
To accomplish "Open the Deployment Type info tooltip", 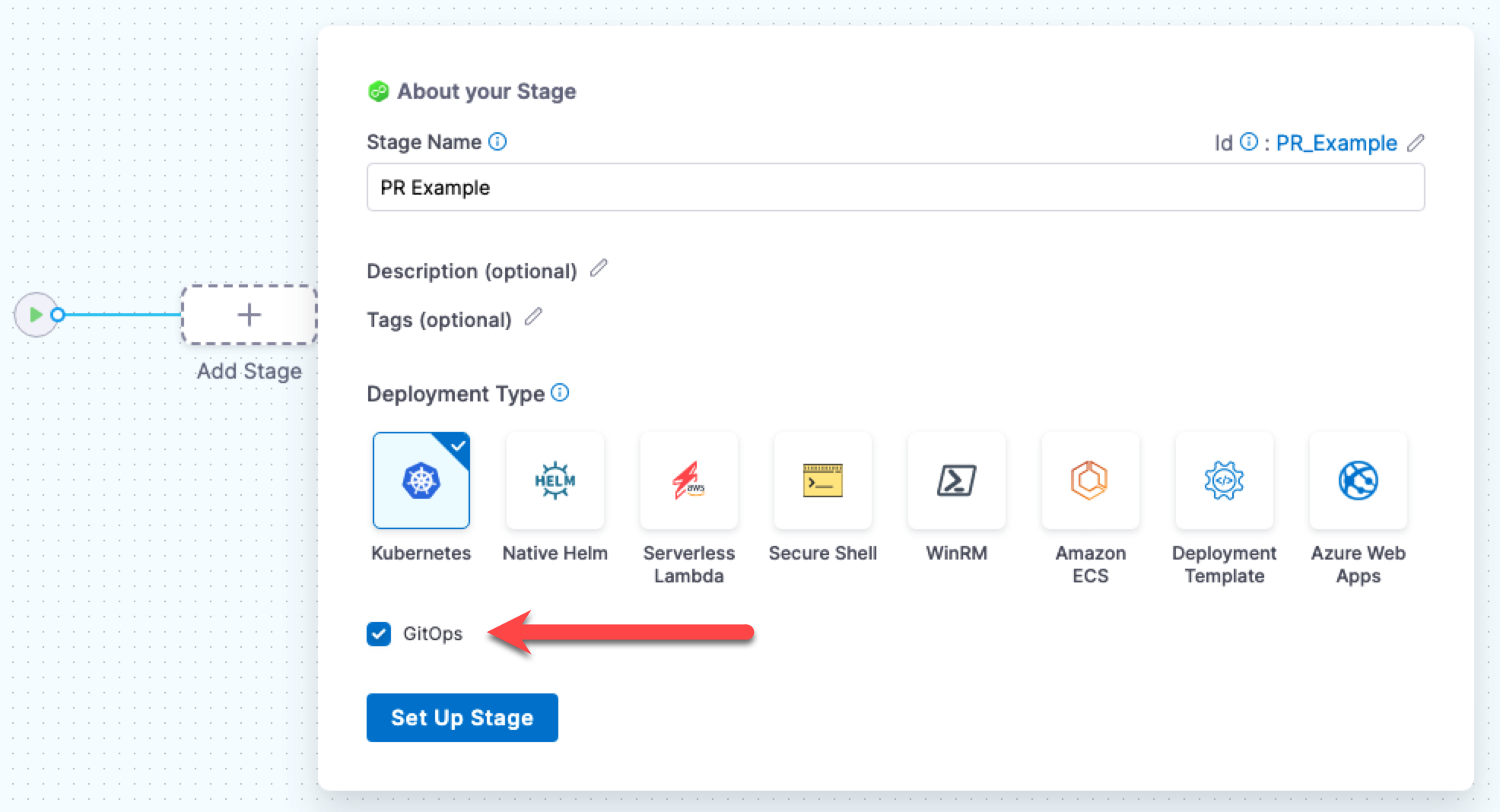I will [561, 393].
